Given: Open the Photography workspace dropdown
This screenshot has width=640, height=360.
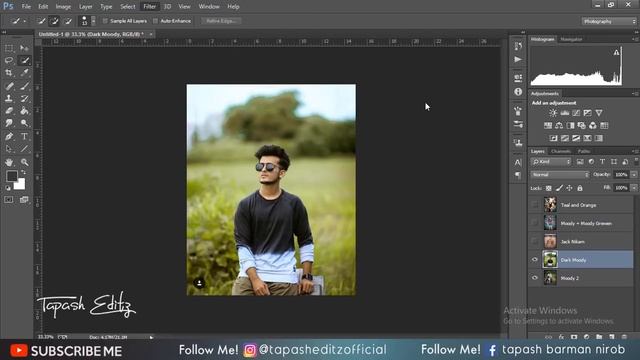Looking at the screenshot, I should pyautogui.click(x=609, y=21).
